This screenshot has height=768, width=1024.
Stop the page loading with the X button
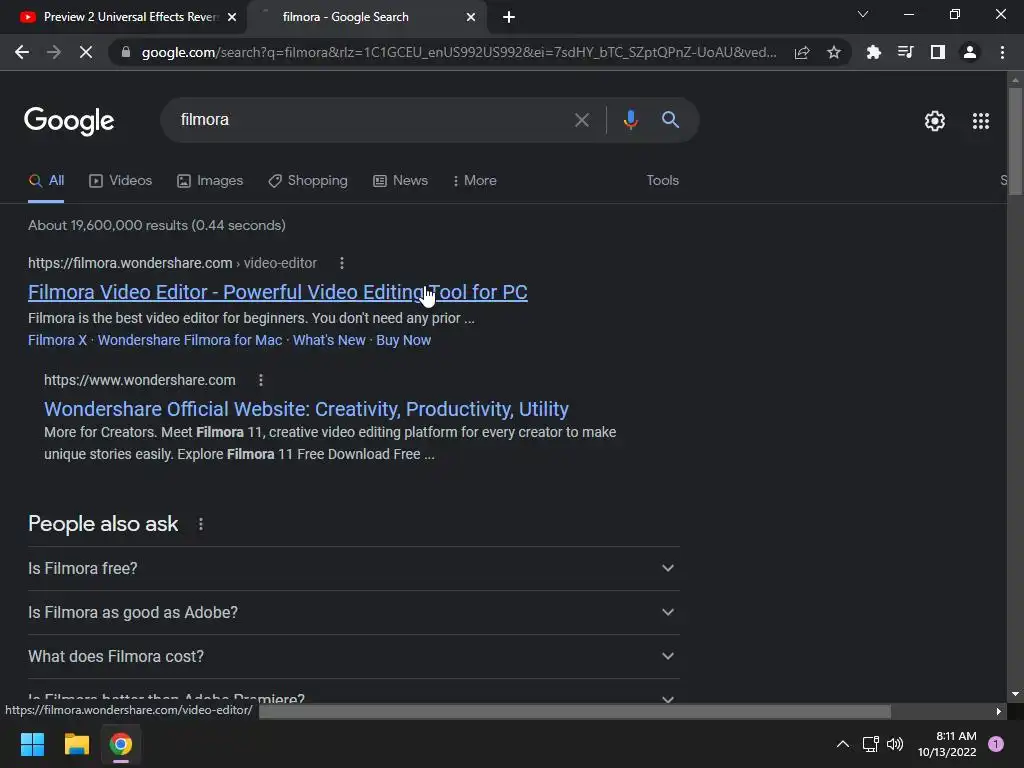(86, 52)
